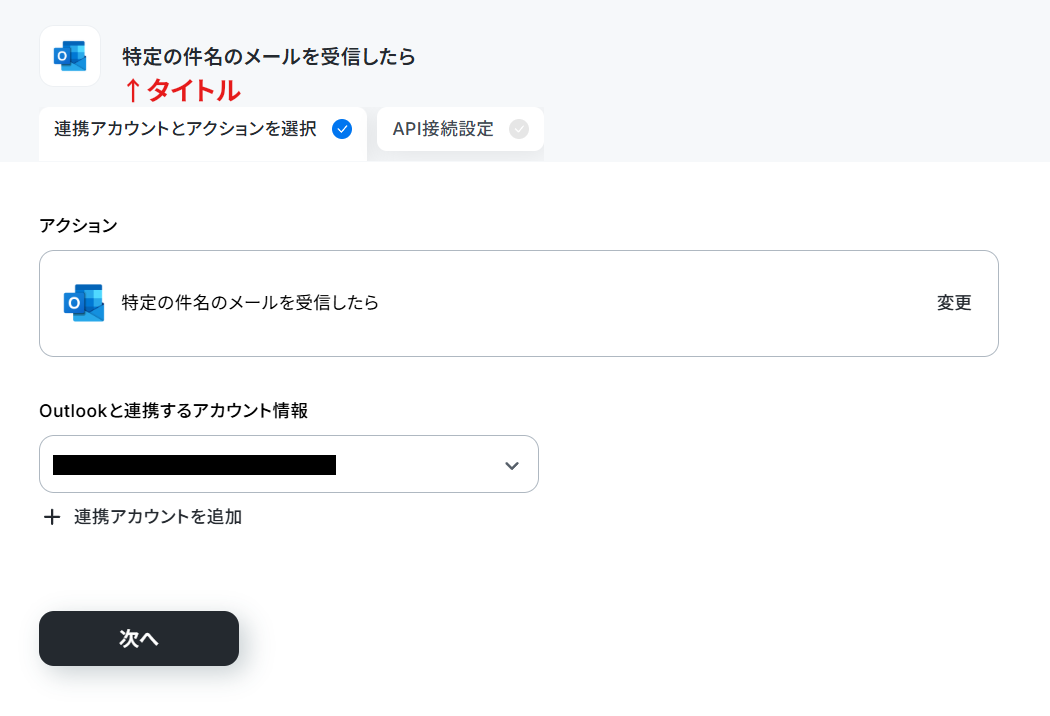The width and height of the screenshot is (1050, 716).
Task: Click the アクション section label
Action: [x=78, y=226]
